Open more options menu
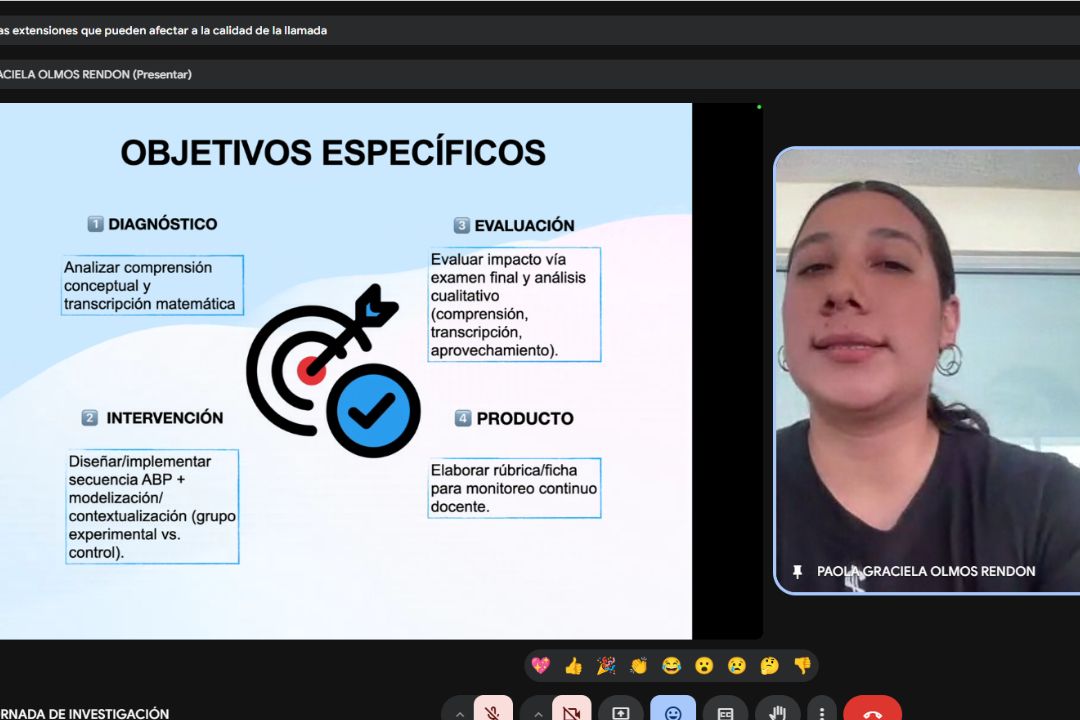This screenshot has width=1080, height=720. coord(821,711)
